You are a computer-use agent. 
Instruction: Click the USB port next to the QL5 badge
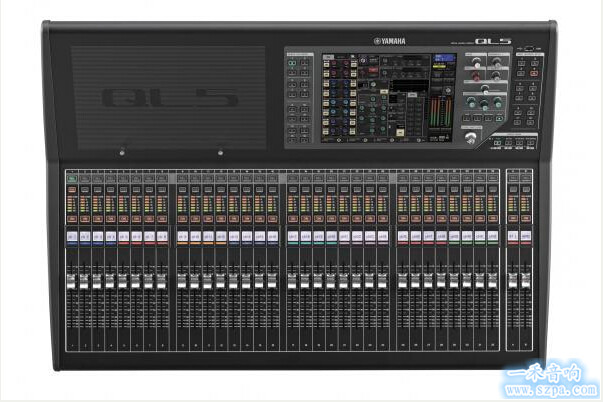point(530,48)
